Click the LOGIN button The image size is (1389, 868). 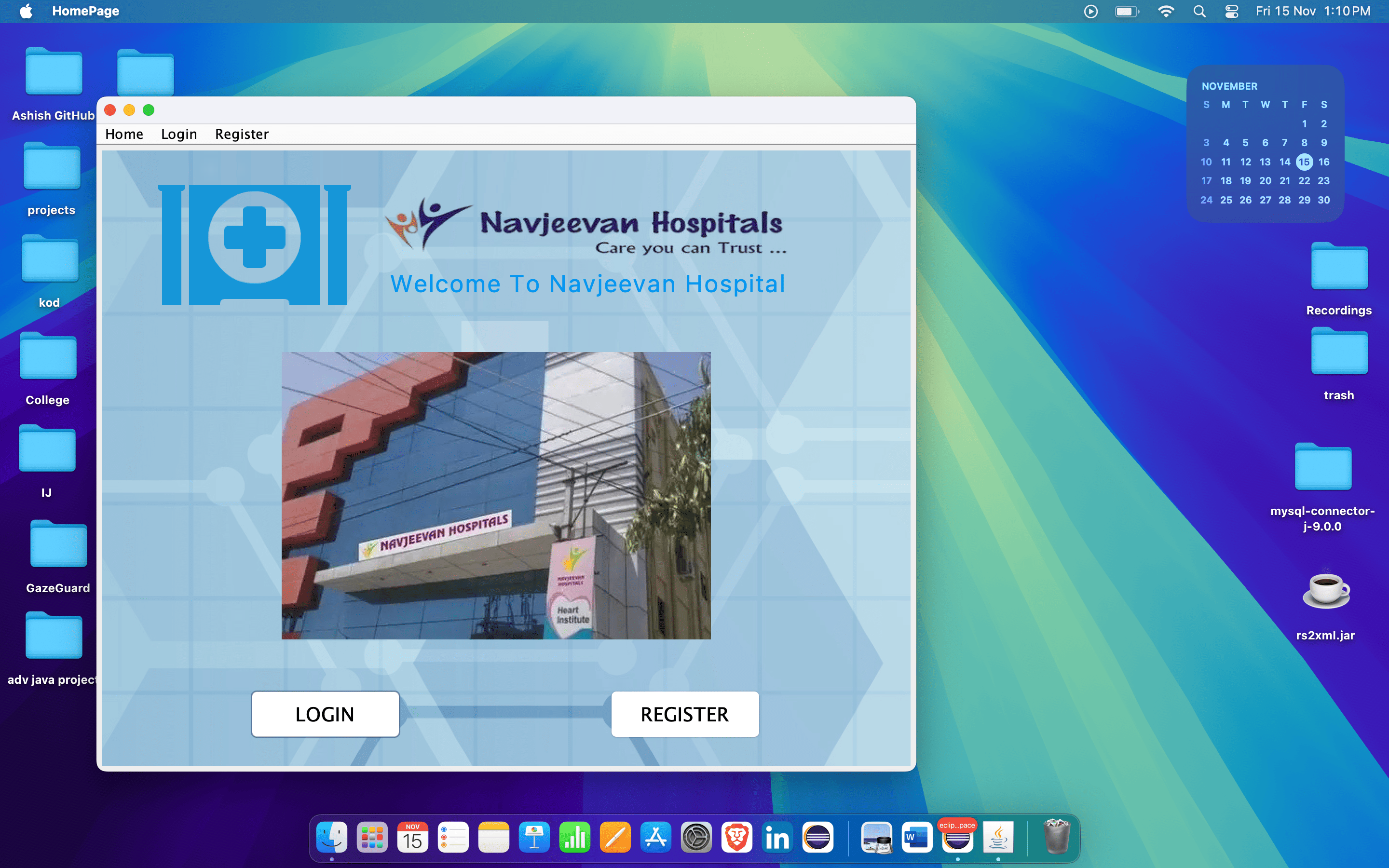tap(325, 714)
